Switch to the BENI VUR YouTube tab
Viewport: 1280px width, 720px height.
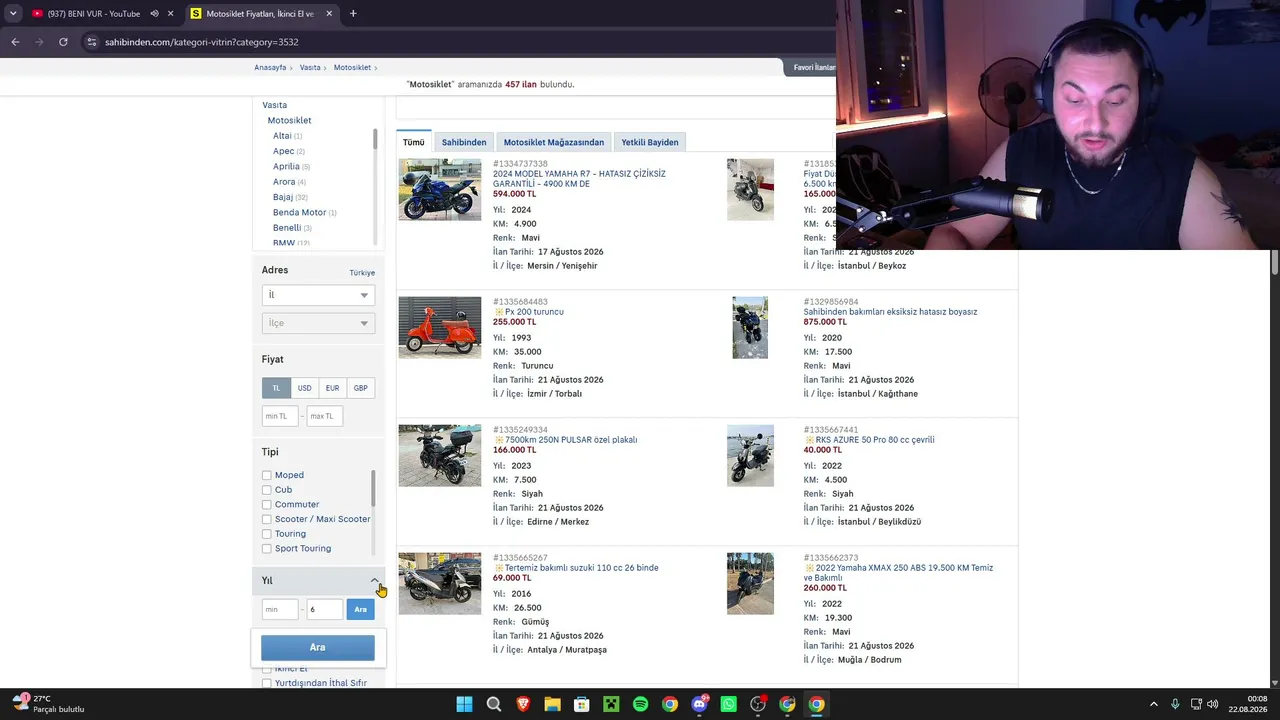coord(93,14)
